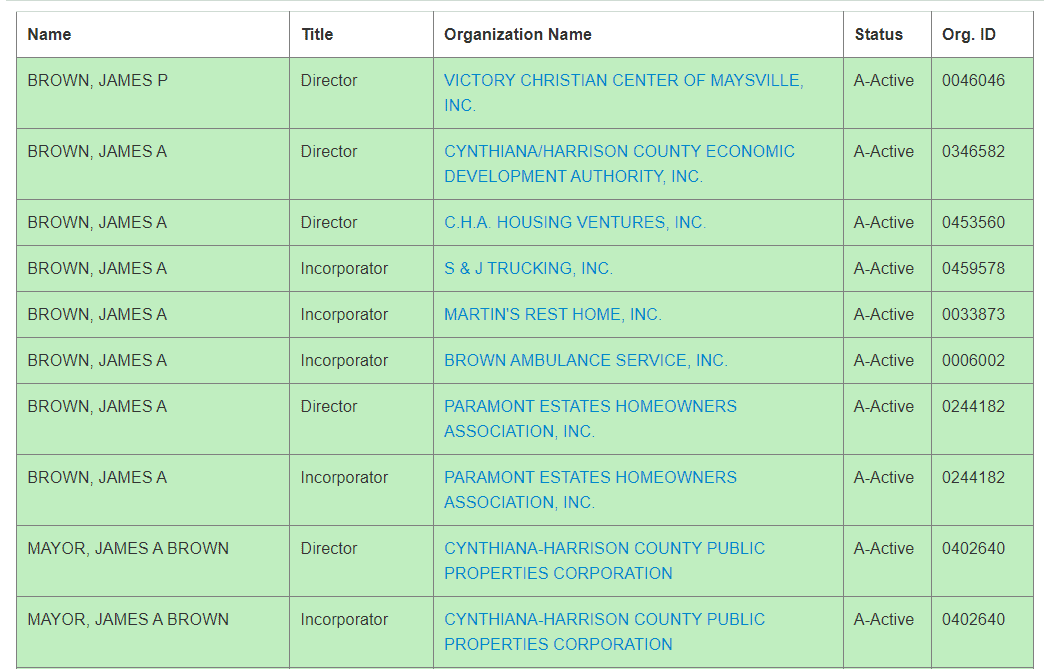Open the BROWN AMBULANCE SERVICE link
This screenshot has width=1048, height=669.
coord(584,360)
